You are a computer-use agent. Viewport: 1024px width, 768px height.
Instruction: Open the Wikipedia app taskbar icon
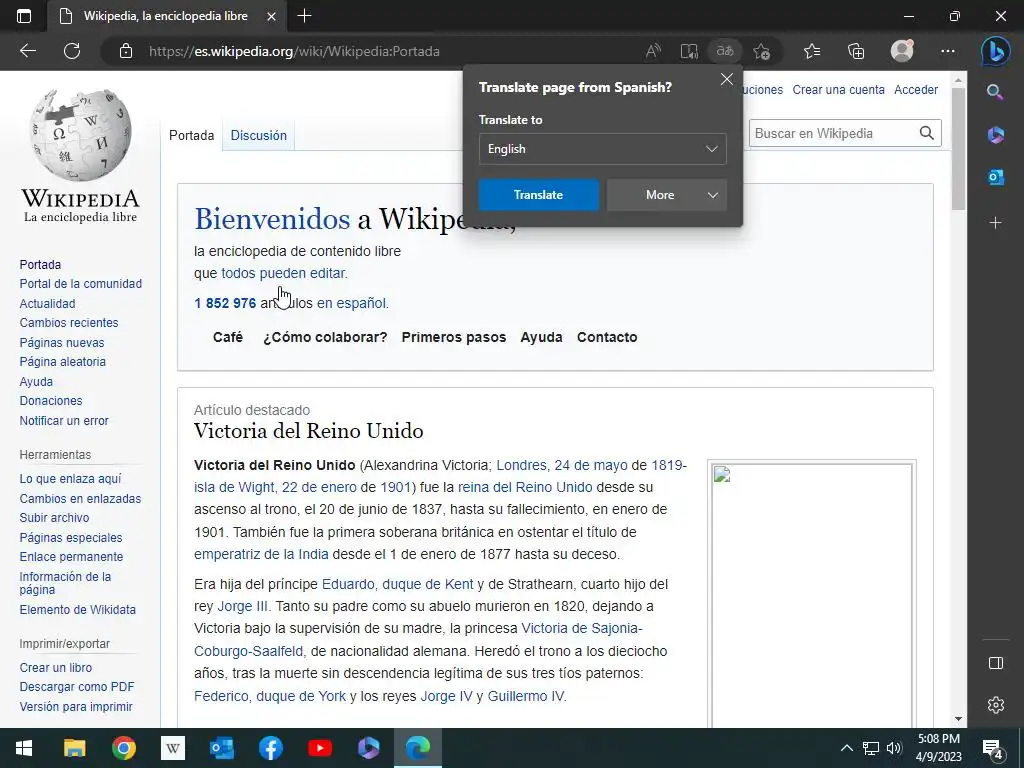[173, 748]
